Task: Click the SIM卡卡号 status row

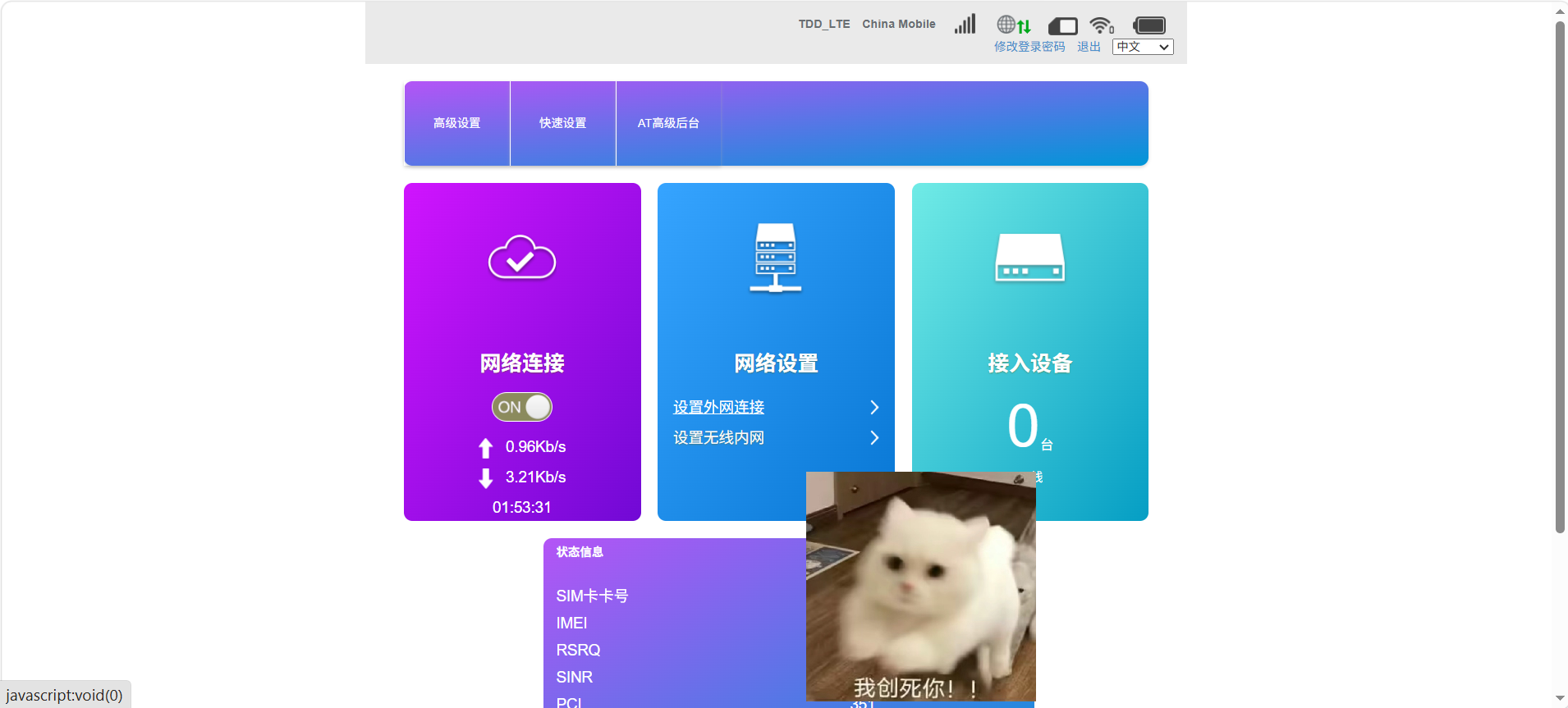Action: point(592,596)
